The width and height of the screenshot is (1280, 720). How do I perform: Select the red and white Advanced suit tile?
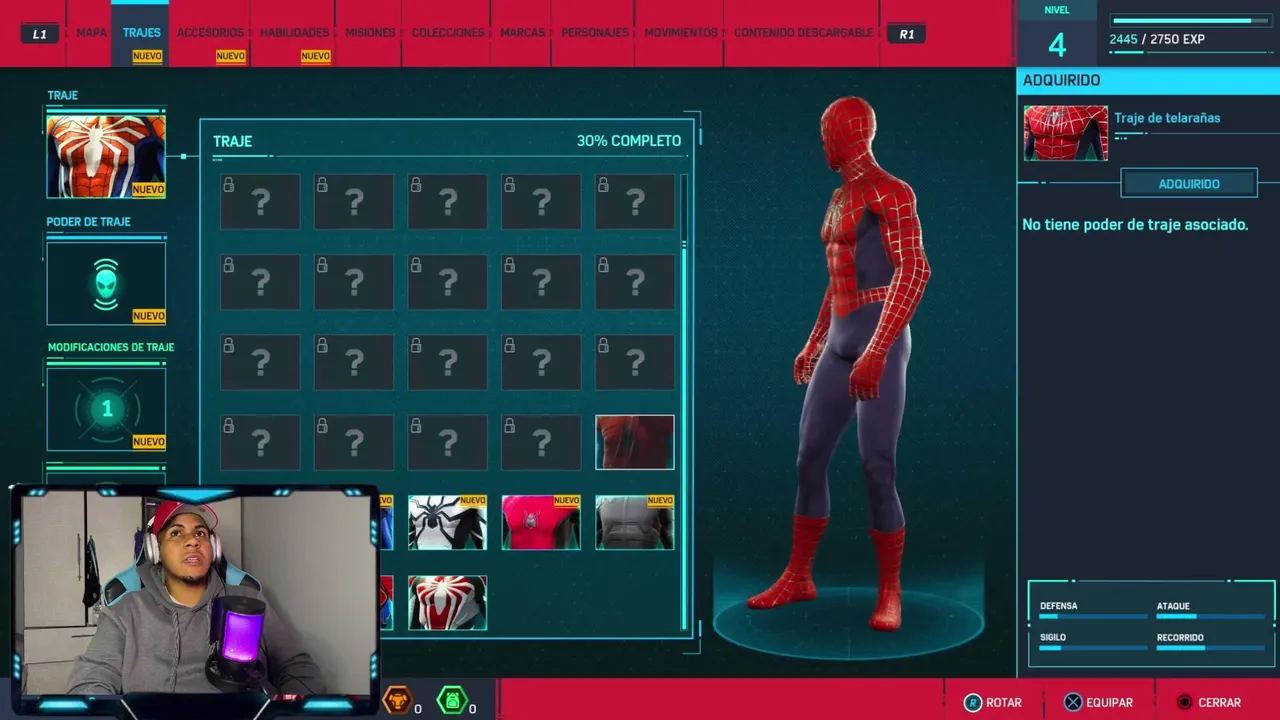pyautogui.click(x=447, y=602)
